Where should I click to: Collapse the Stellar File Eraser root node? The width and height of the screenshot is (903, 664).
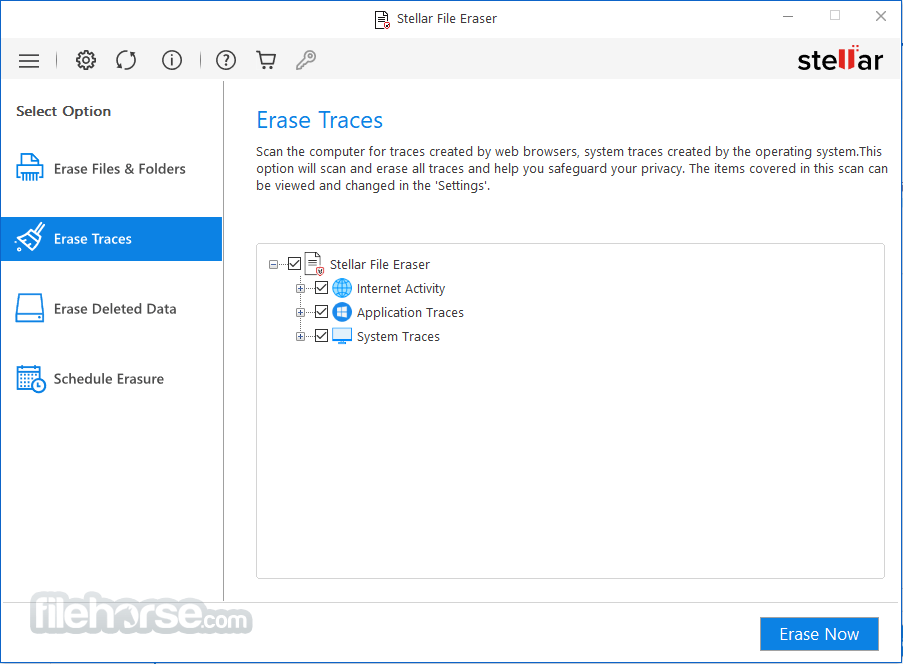point(274,264)
